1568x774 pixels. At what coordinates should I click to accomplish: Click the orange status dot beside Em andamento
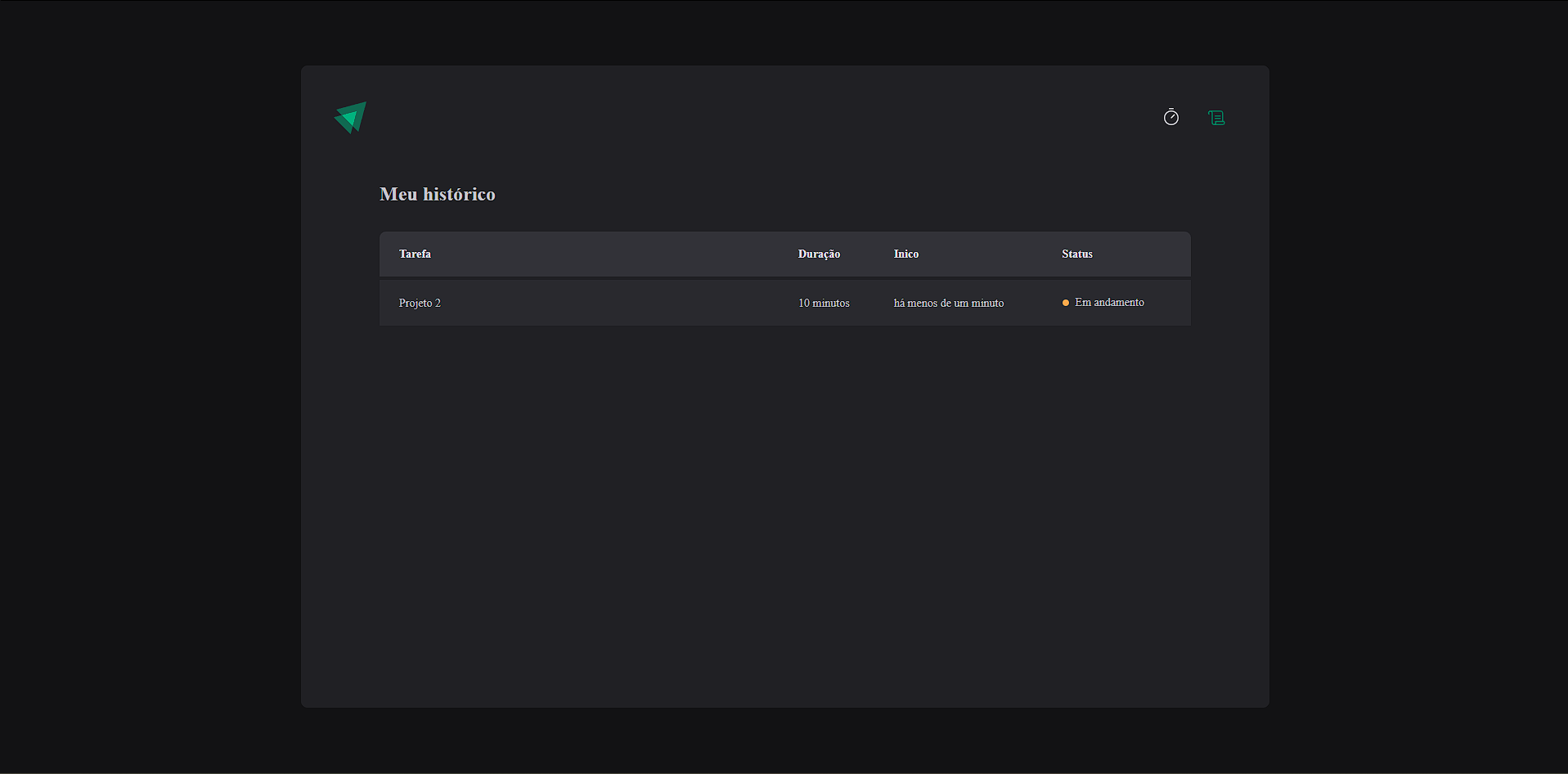(x=1065, y=303)
